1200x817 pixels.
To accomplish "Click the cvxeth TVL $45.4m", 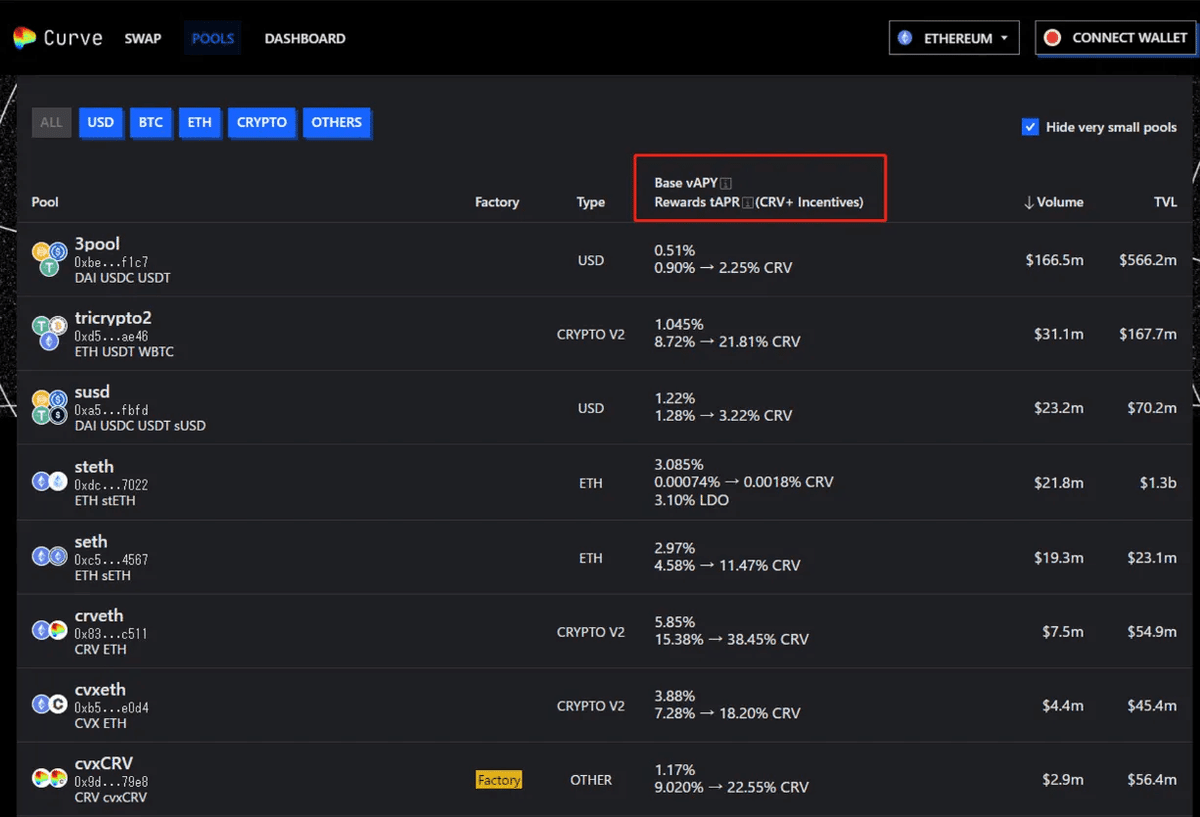I will [x=1152, y=706].
